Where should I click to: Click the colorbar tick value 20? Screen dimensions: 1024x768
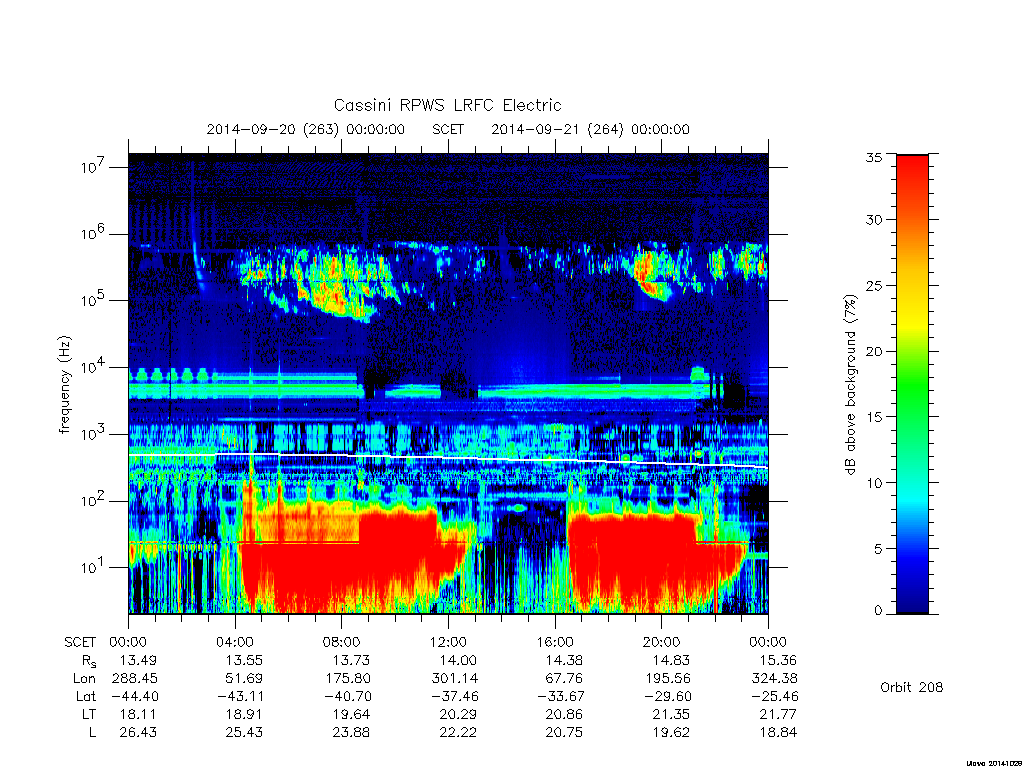(x=874, y=351)
